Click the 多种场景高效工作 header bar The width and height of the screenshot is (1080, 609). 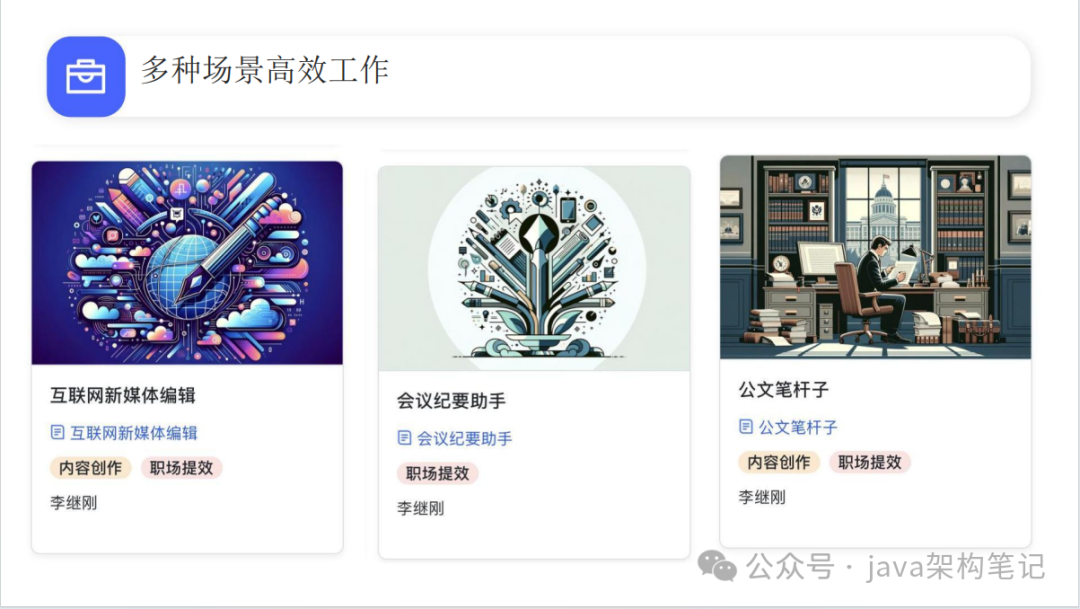(539, 76)
